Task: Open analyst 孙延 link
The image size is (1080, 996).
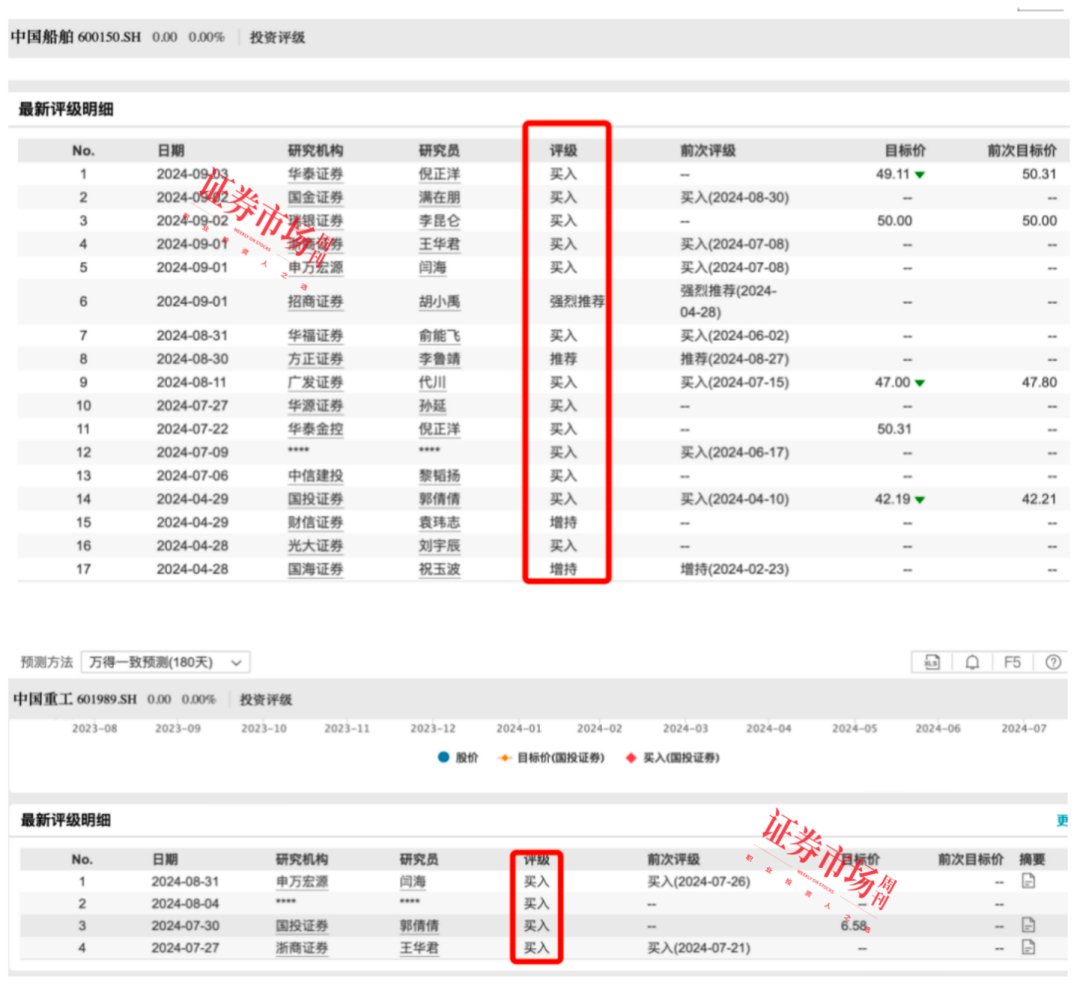Action: click(x=433, y=406)
